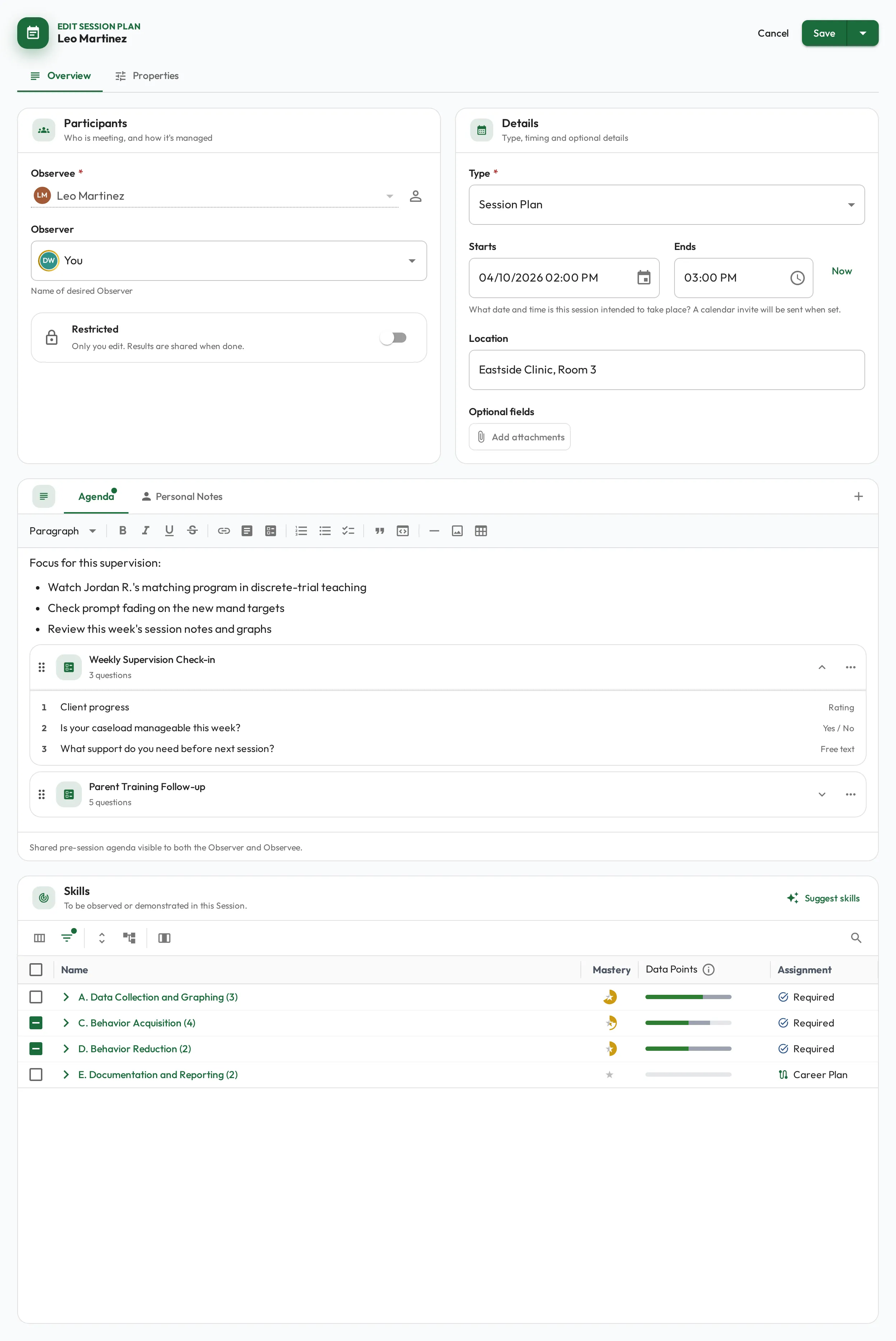Open the Observer dropdown
The height and width of the screenshot is (1341, 896).
tap(229, 261)
